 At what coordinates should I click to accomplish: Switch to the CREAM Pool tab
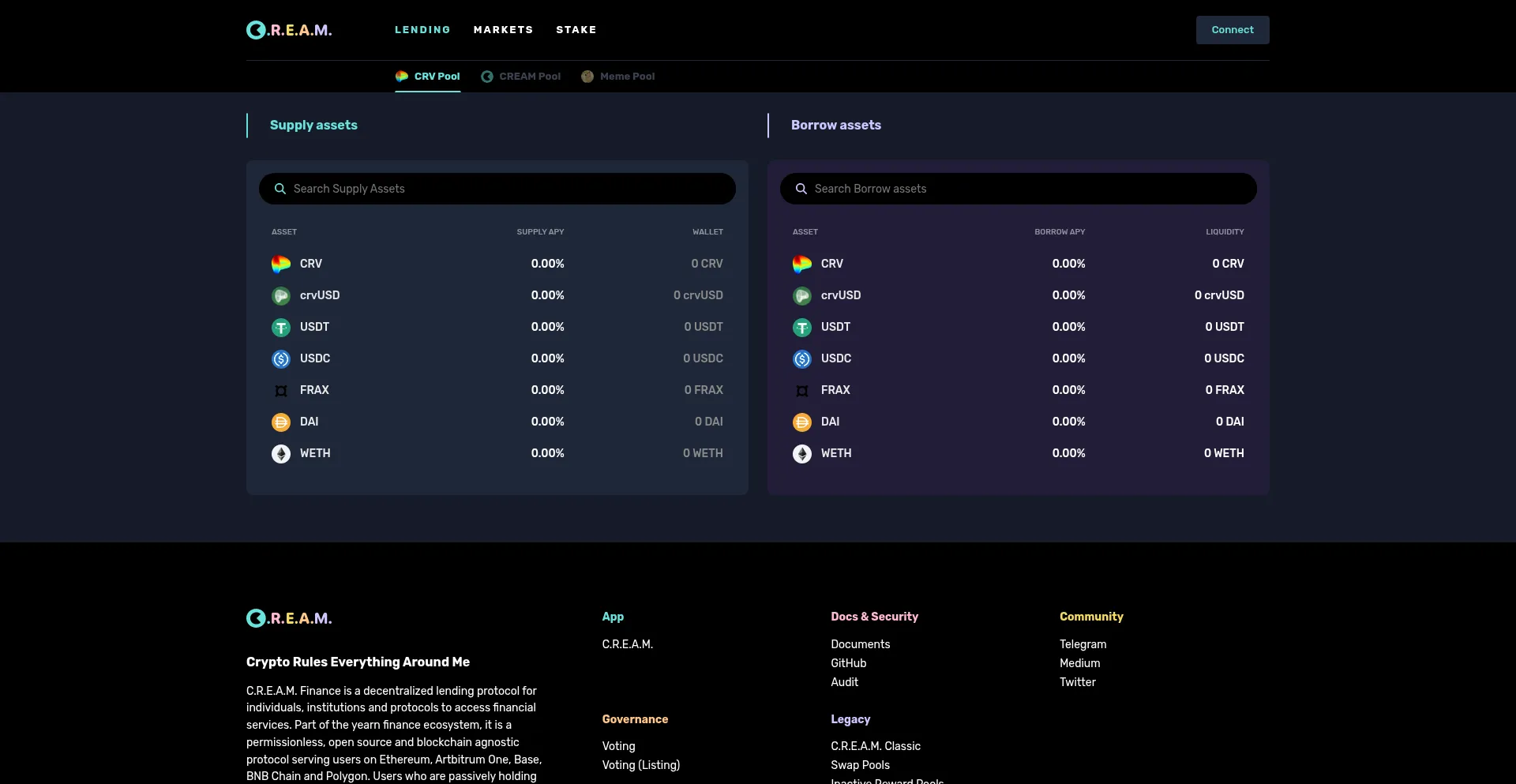[x=521, y=77]
